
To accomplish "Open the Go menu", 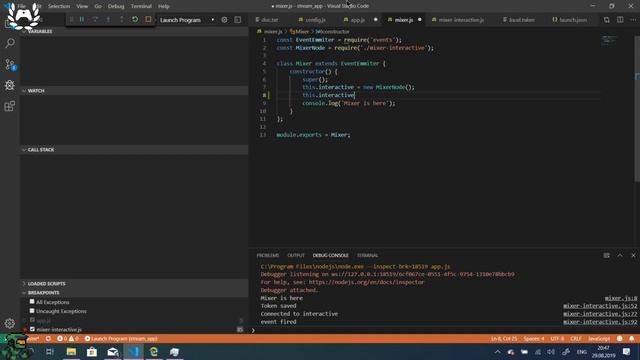I will [98, 6].
